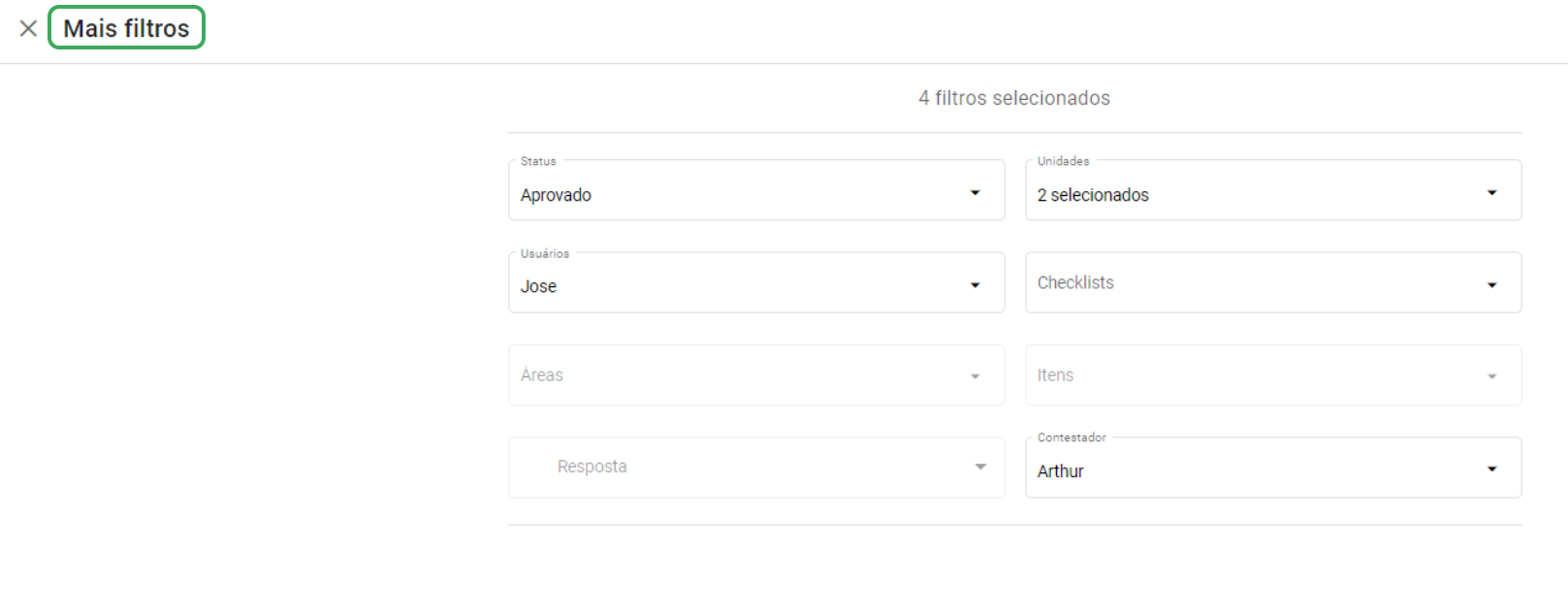This screenshot has height=613, width=1568.
Task: Open the Áreas dropdown arrow
Action: 975,374
